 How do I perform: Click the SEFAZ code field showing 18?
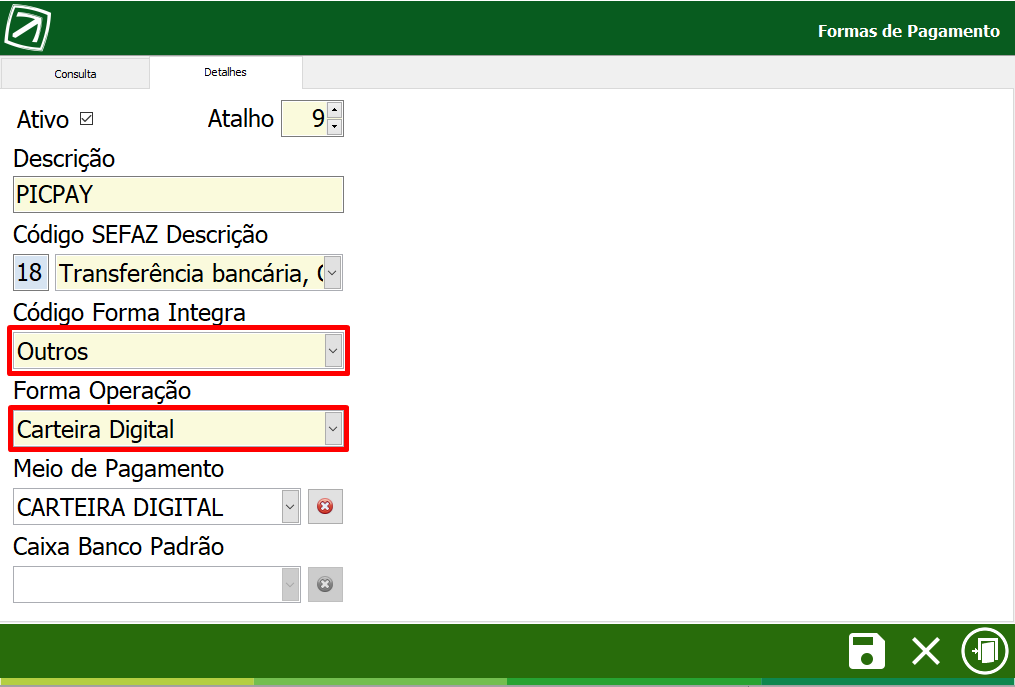[30, 273]
